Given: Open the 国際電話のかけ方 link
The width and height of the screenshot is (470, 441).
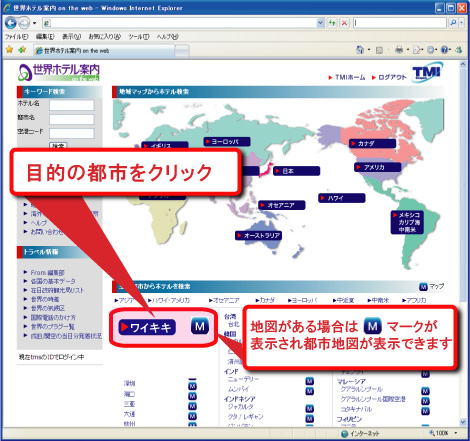Looking at the screenshot, I should pyautogui.click(x=53, y=317).
